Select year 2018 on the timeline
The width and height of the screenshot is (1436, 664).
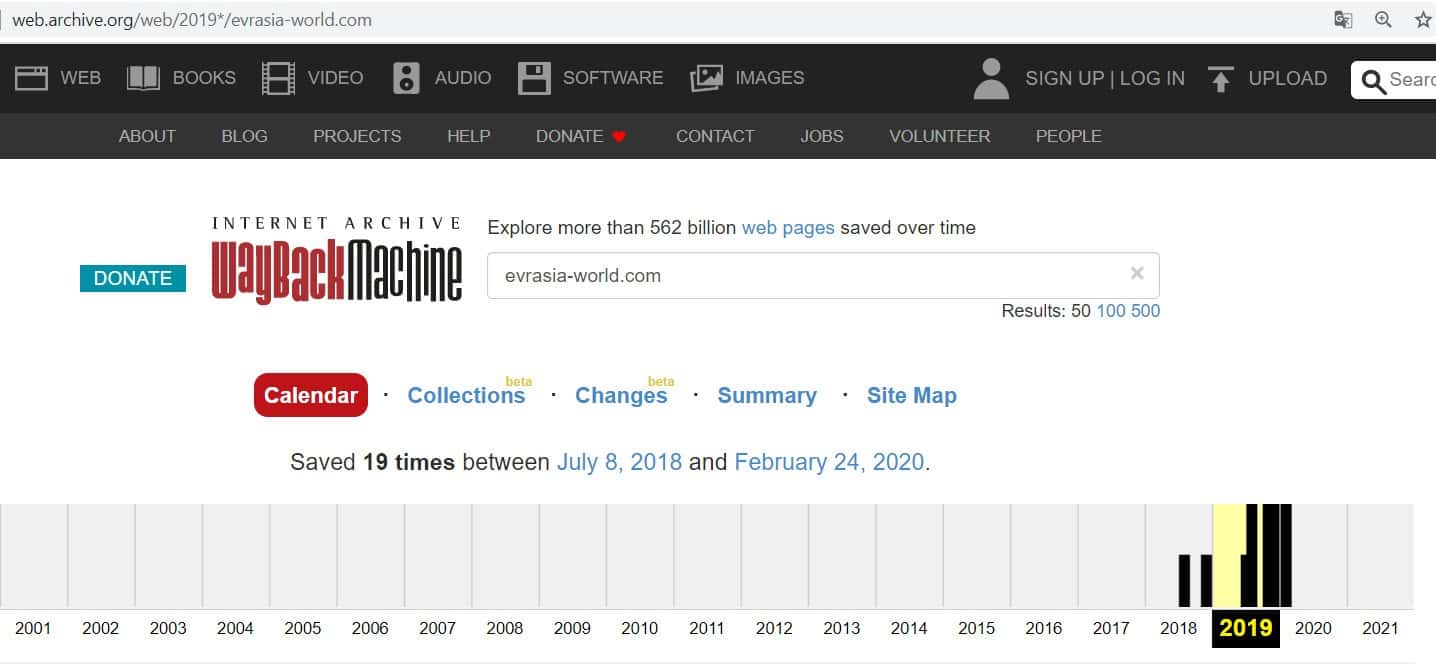pyautogui.click(x=1178, y=628)
